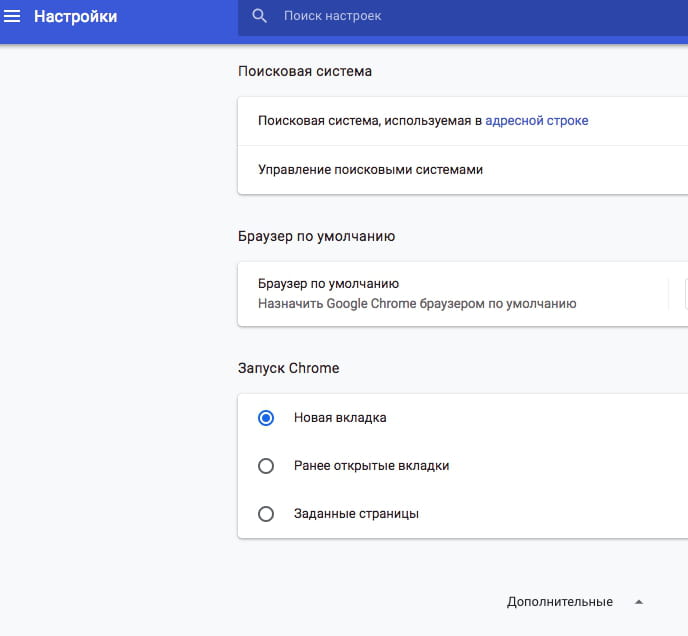Select the "Заданные страницы" radio circle

pyautogui.click(x=266, y=514)
